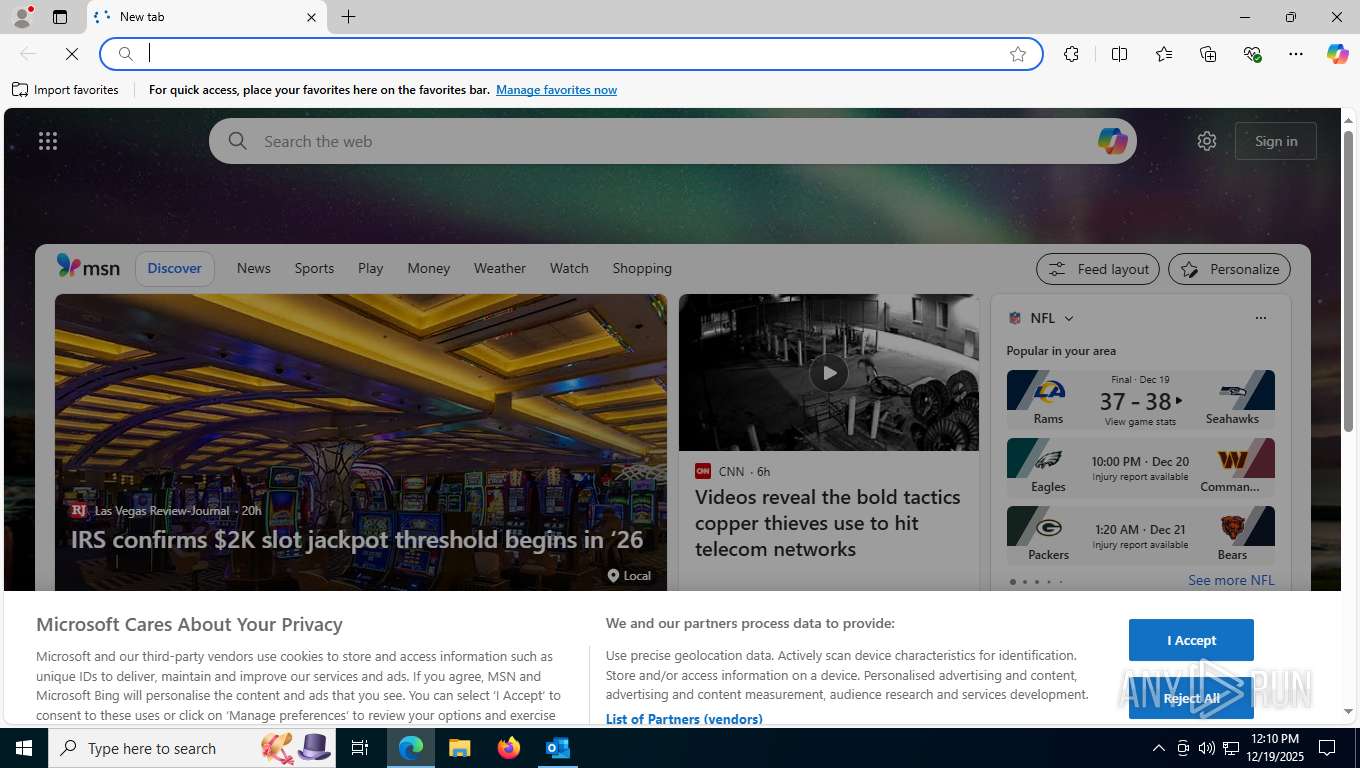
Task: Click Import favorites
Action: pyautogui.click(x=65, y=90)
